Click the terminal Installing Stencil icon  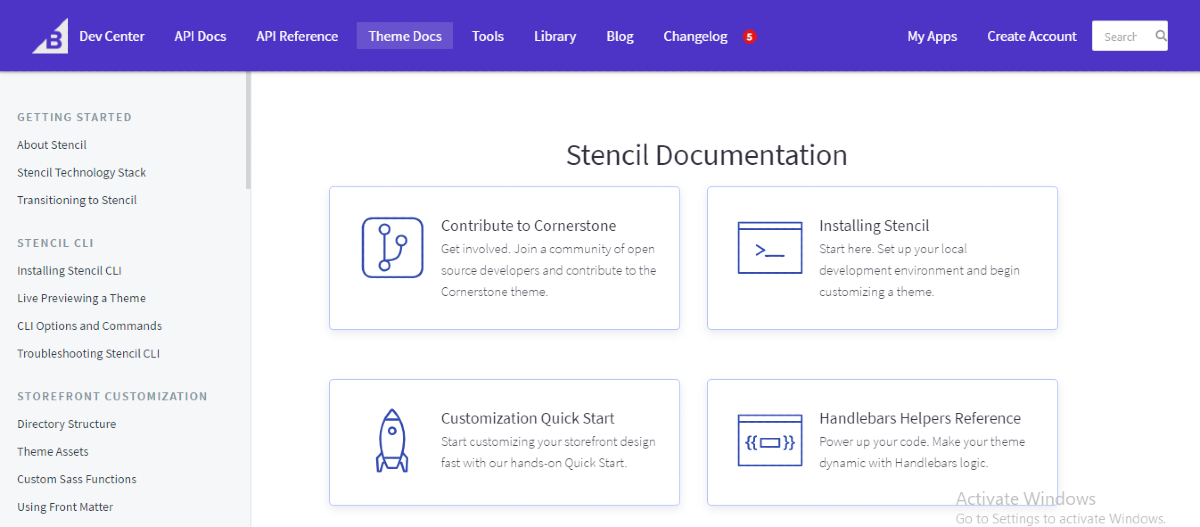pyautogui.click(x=769, y=248)
